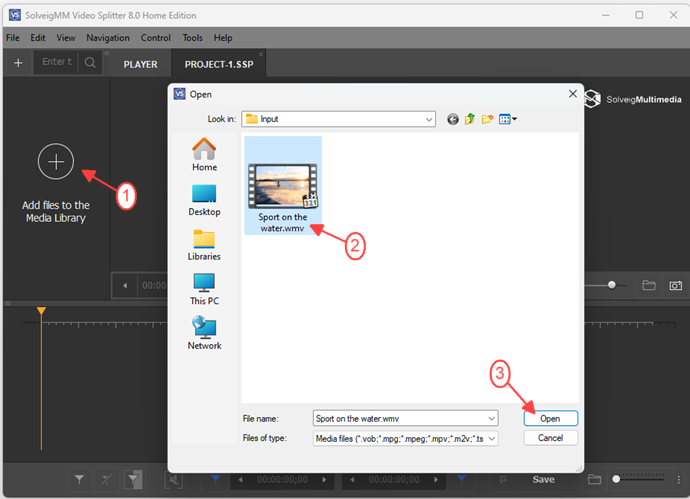Click the arrow icon left of Save
The height and width of the screenshot is (499, 690).
[x=503, y=479]
